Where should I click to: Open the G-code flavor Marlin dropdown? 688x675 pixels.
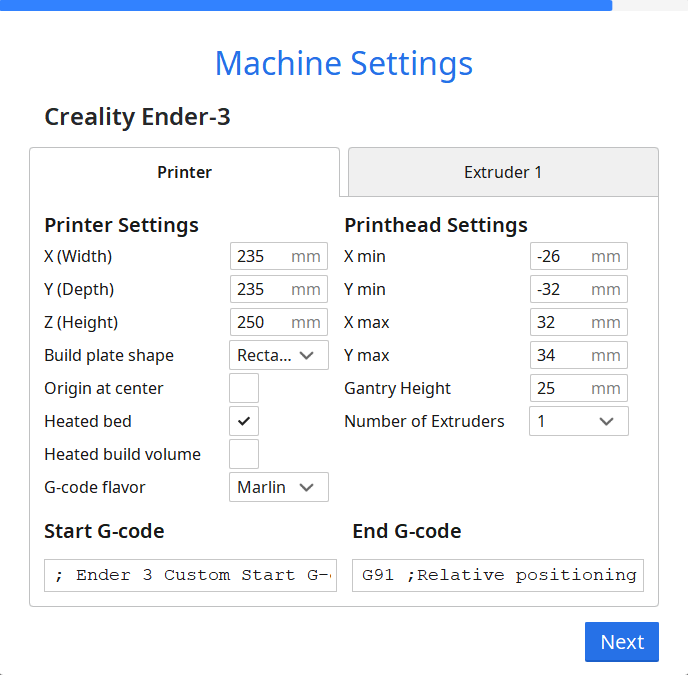click(279, 487)
